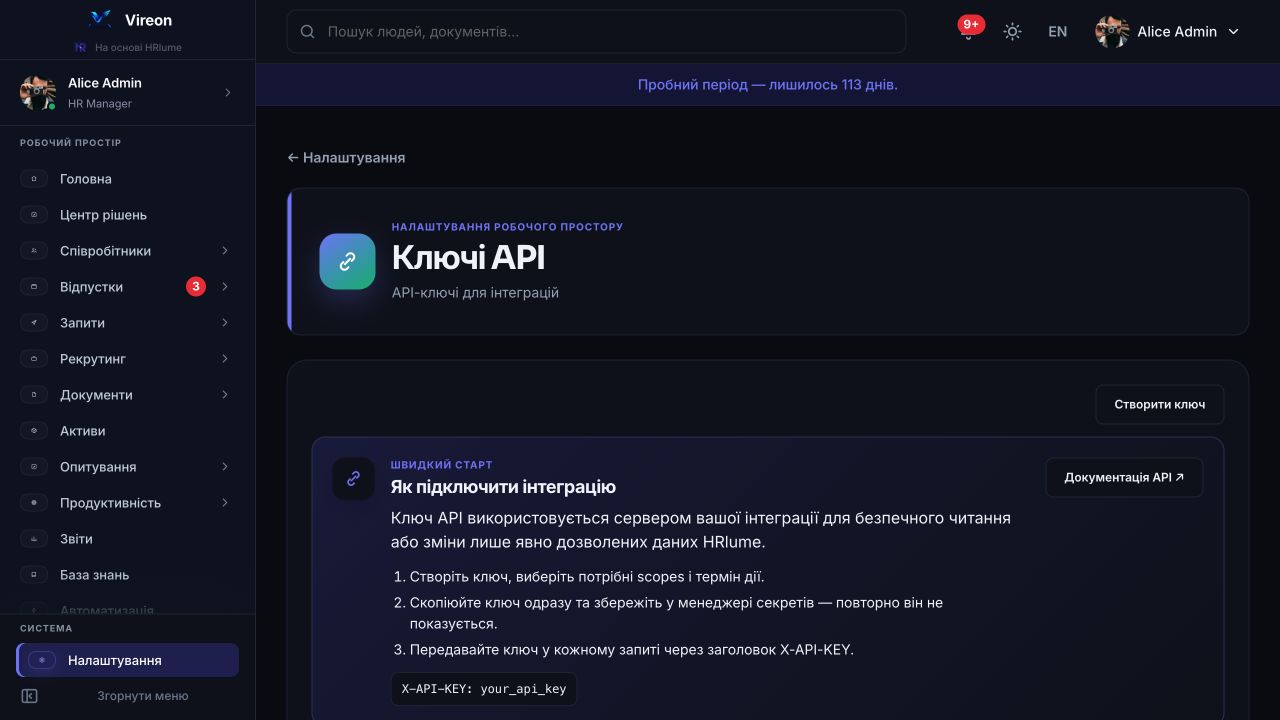Go back via ← Налаштування link
Screen dimensions: 1280x720
coord(346,158)
